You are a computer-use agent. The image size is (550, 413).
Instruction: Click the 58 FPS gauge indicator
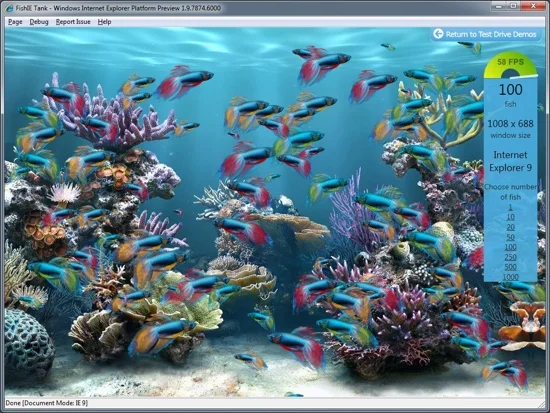pos(510,67)
